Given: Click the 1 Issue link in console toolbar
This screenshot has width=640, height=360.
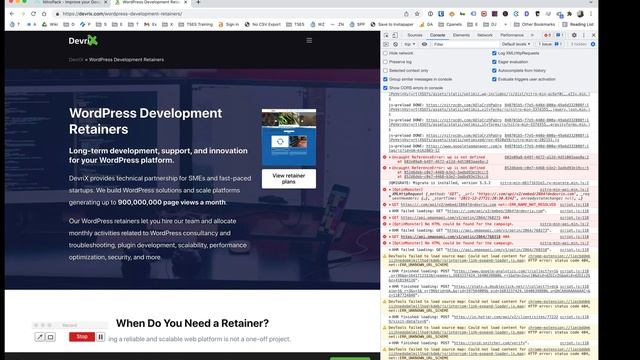Looking at the screenshot, I should (x=550, y=44).
